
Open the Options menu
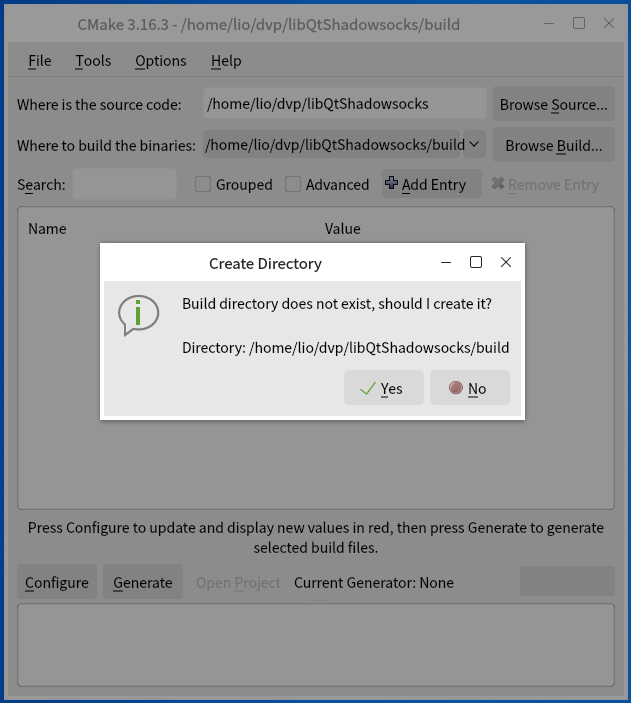tap(161, 61)
